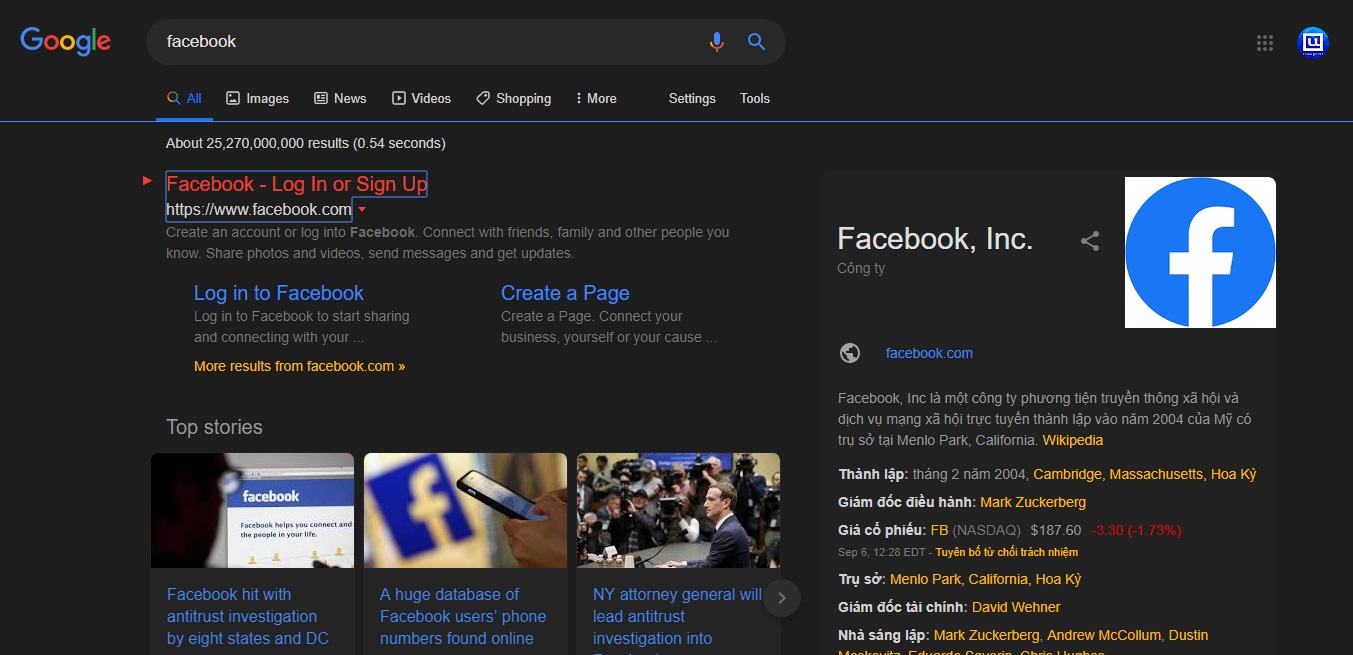Share the Facebook, Inc. knowledge panel
This screenshot has height=655, width=1353.
(x=1090, y=241)
